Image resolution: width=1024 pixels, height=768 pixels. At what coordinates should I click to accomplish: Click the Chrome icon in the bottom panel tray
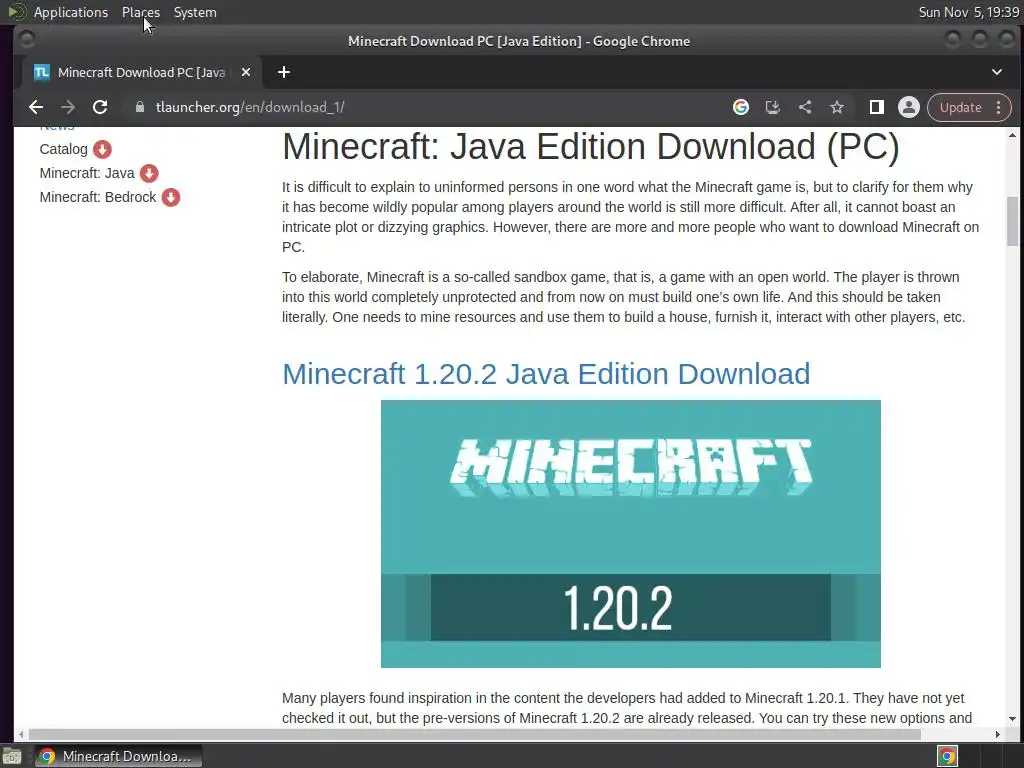pos(948,756)
